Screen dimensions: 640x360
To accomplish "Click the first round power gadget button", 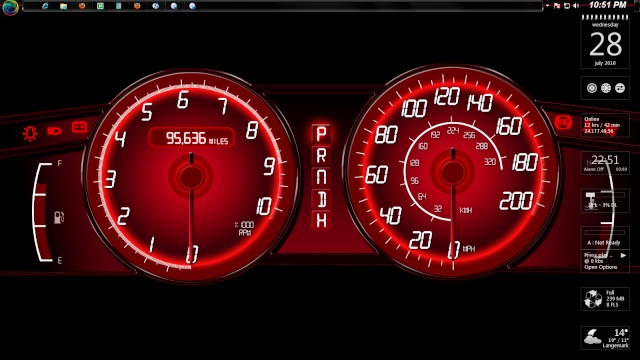I will 592,88.
